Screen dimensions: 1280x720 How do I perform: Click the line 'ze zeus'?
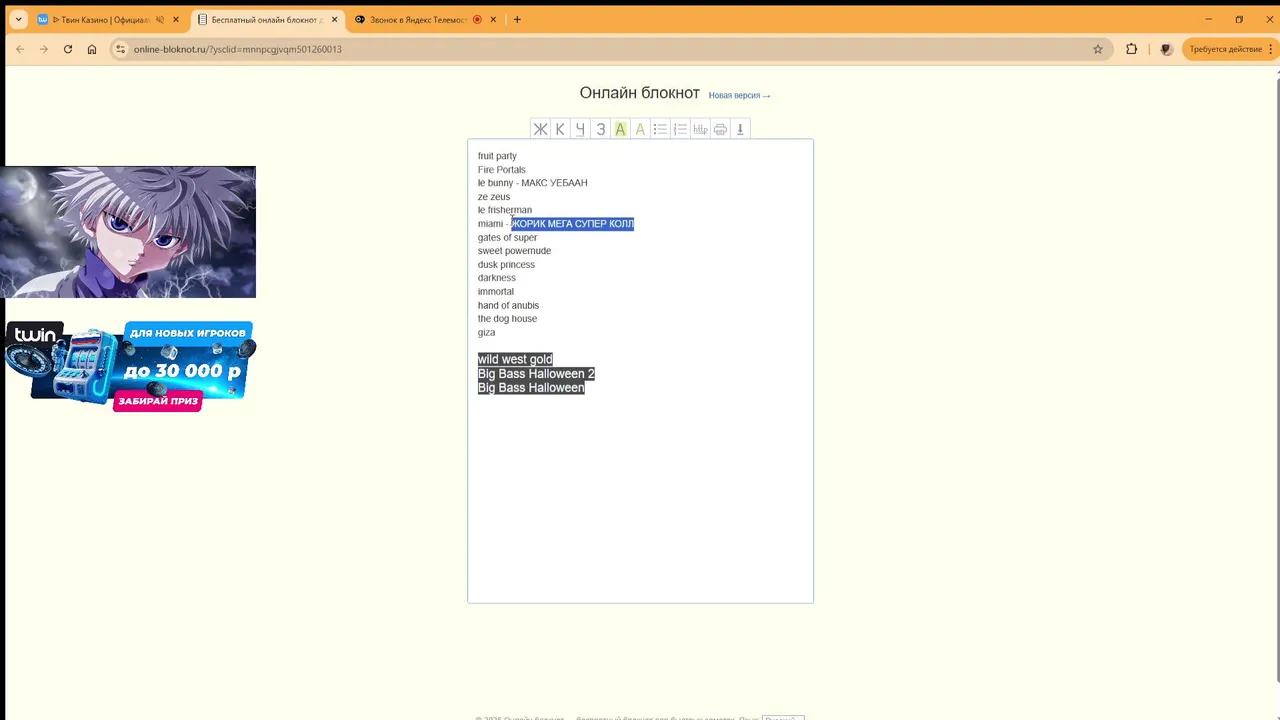(x=494, y=197)
